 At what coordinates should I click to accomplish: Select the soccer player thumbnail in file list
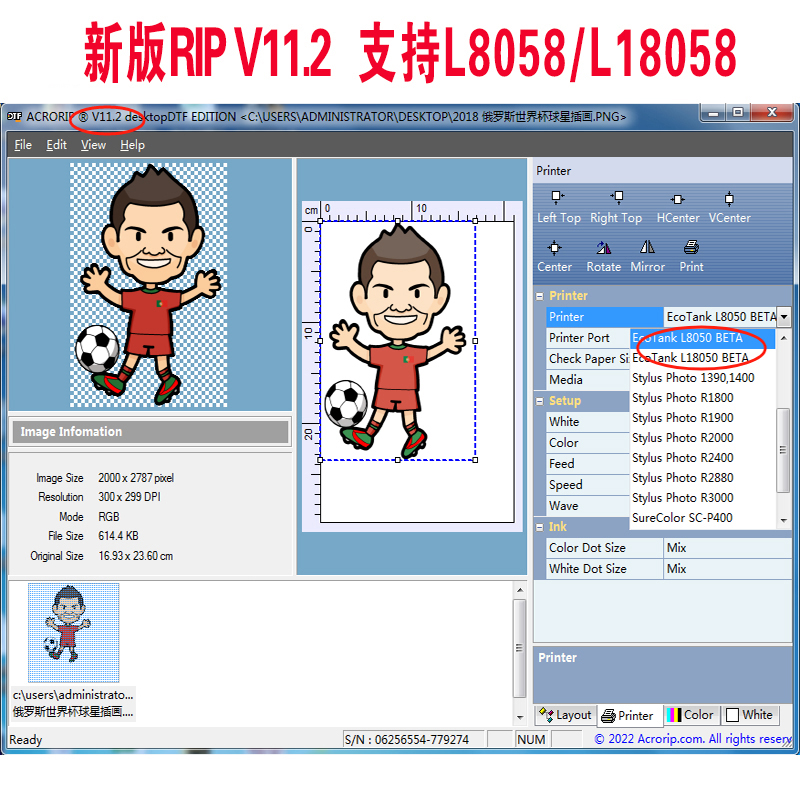pos(73,633)
